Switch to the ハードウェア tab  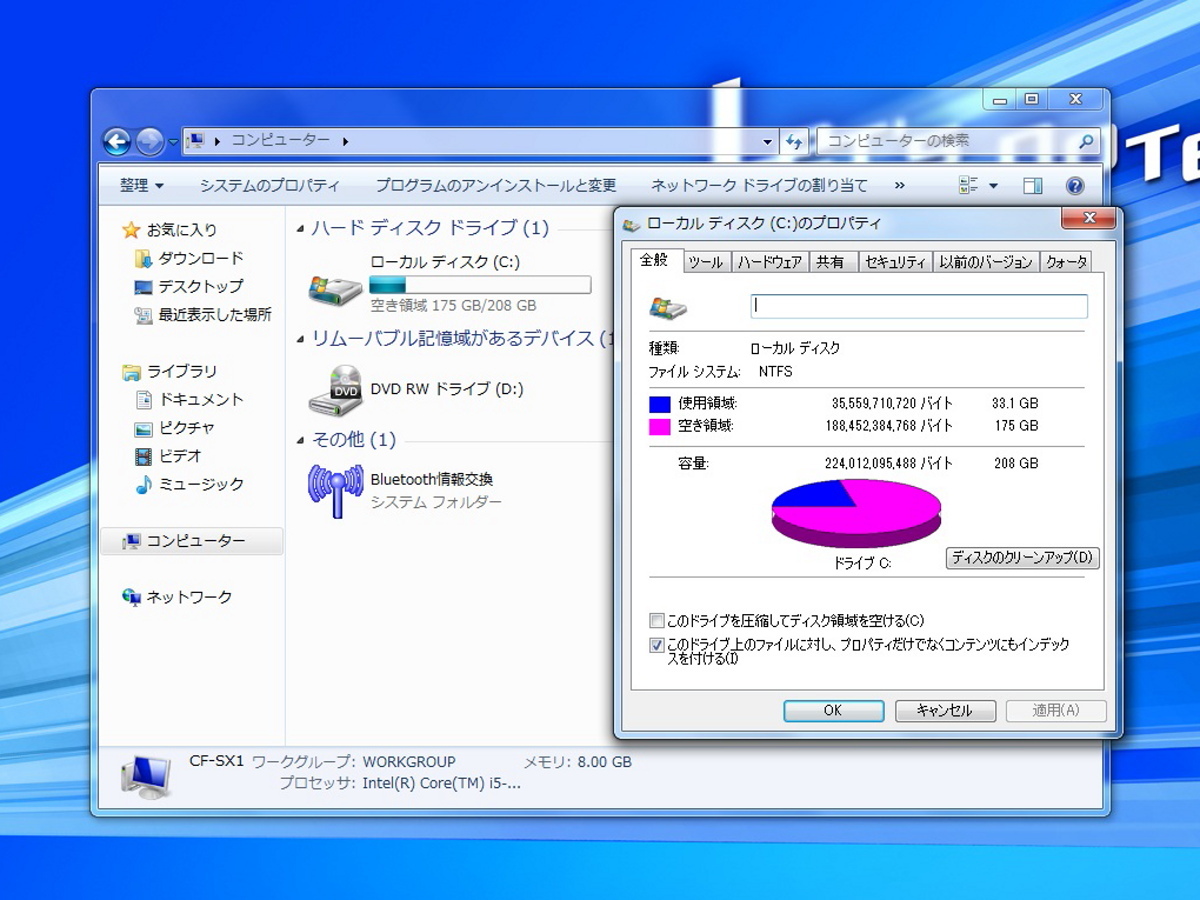coord(769,262)
